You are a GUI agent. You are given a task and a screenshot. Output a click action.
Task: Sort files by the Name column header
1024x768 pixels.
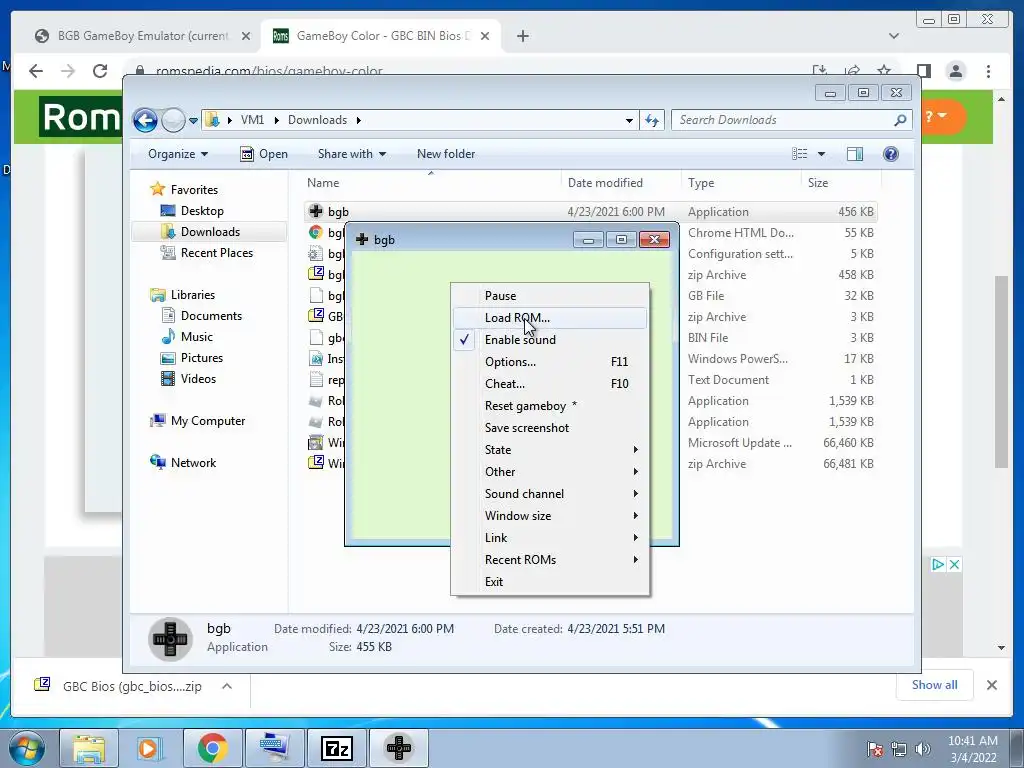click(431, 183)
